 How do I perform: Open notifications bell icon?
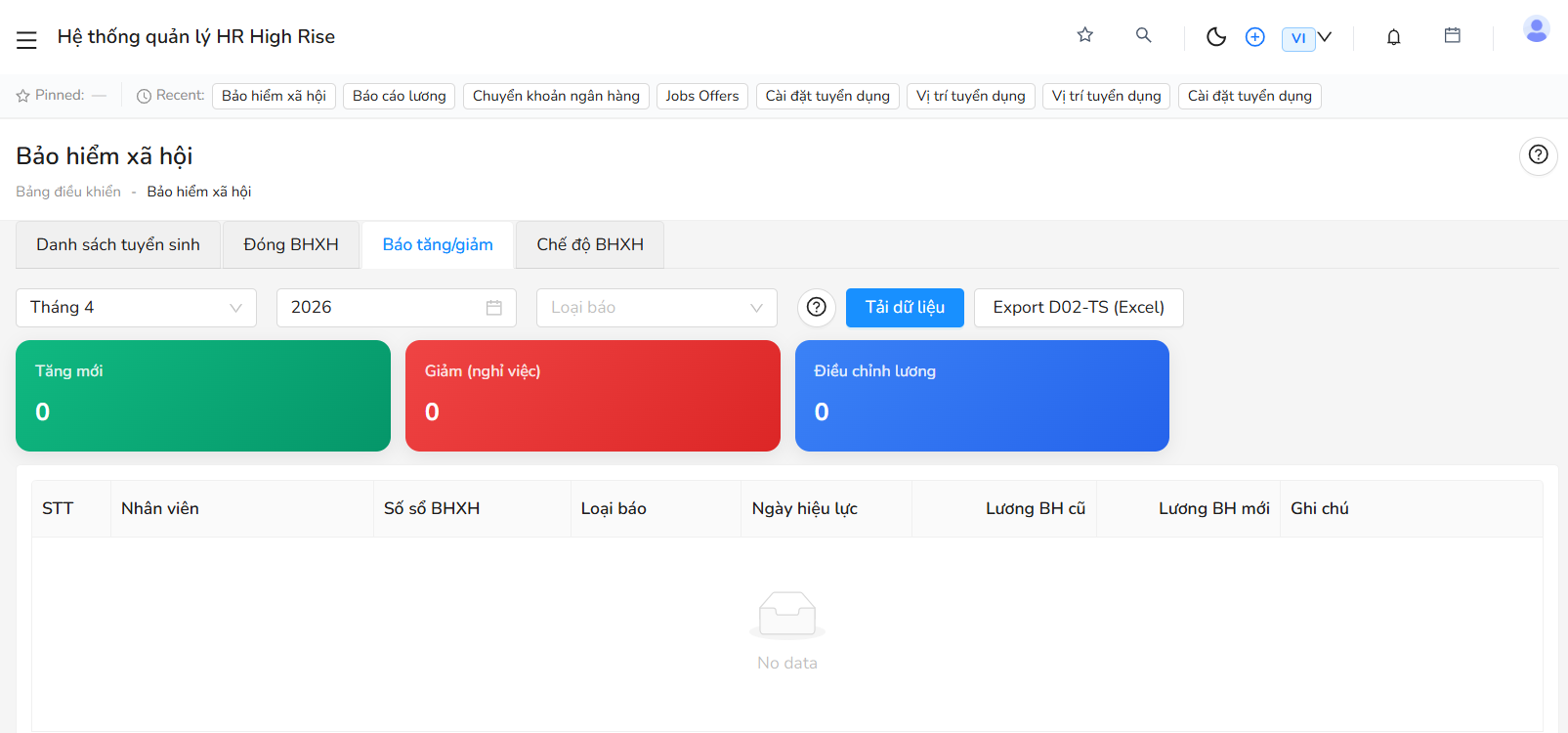click(1394, 37)
